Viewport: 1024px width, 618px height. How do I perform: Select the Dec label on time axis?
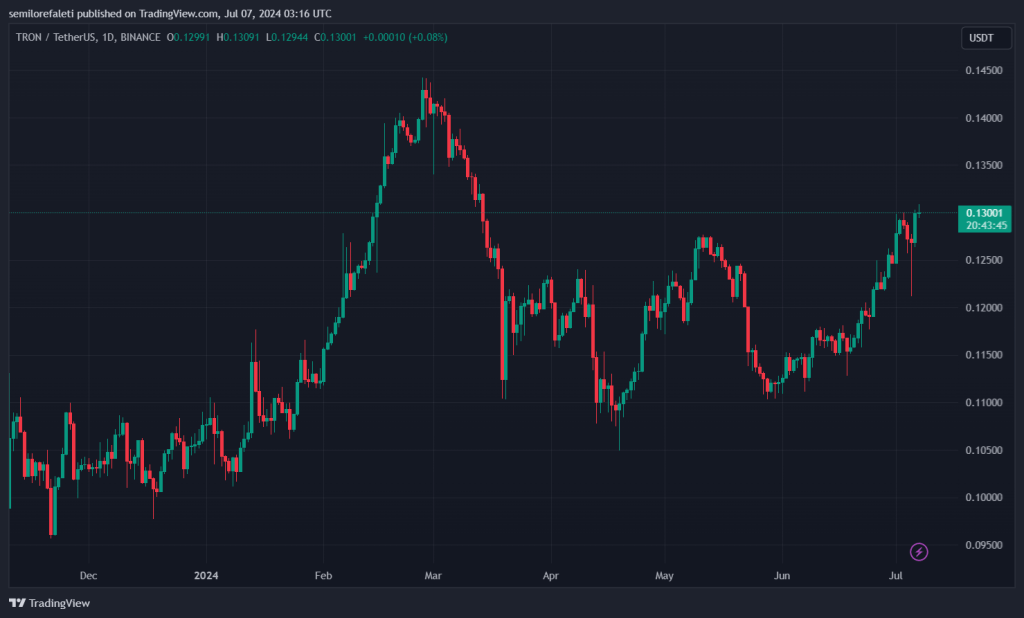pos(88,576)
